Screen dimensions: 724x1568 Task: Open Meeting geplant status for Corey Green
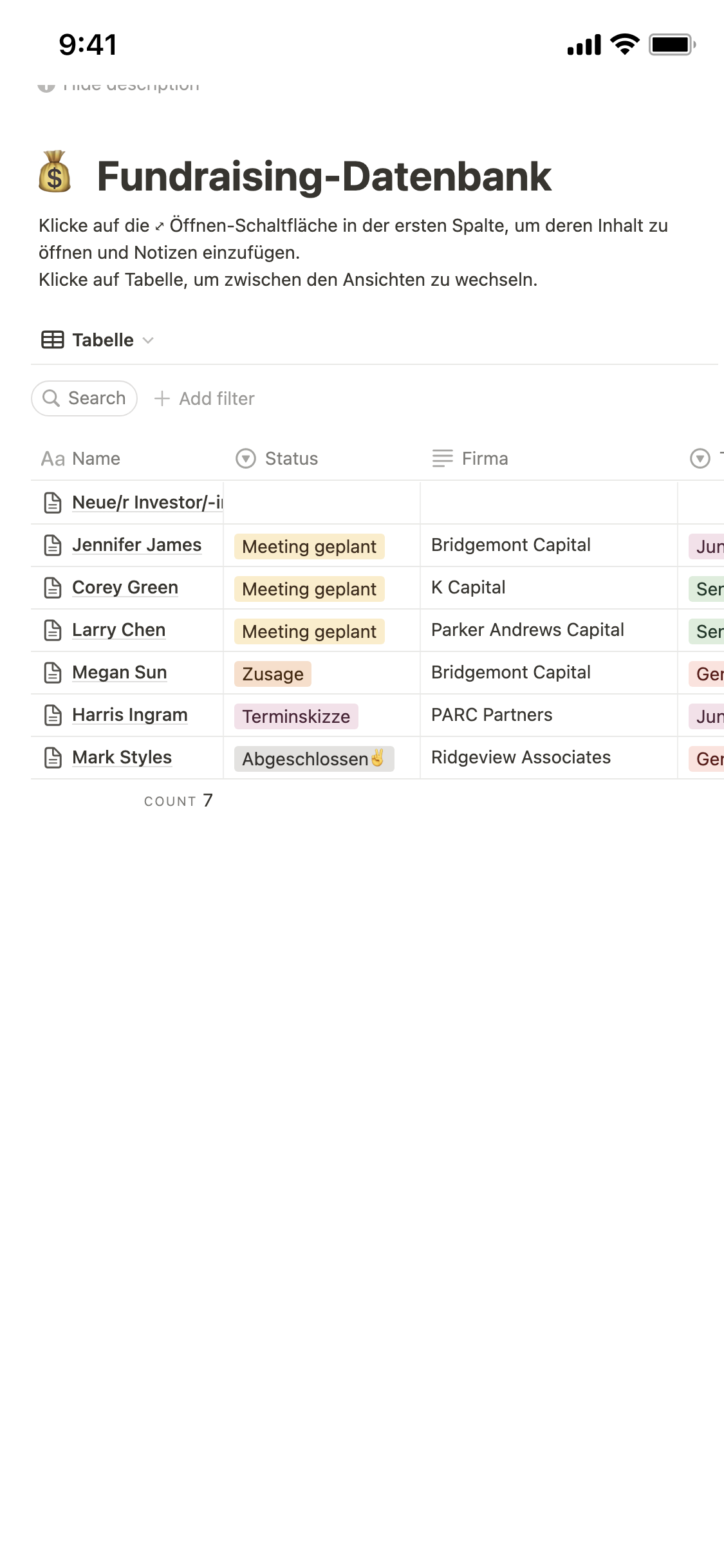[309, 589]
